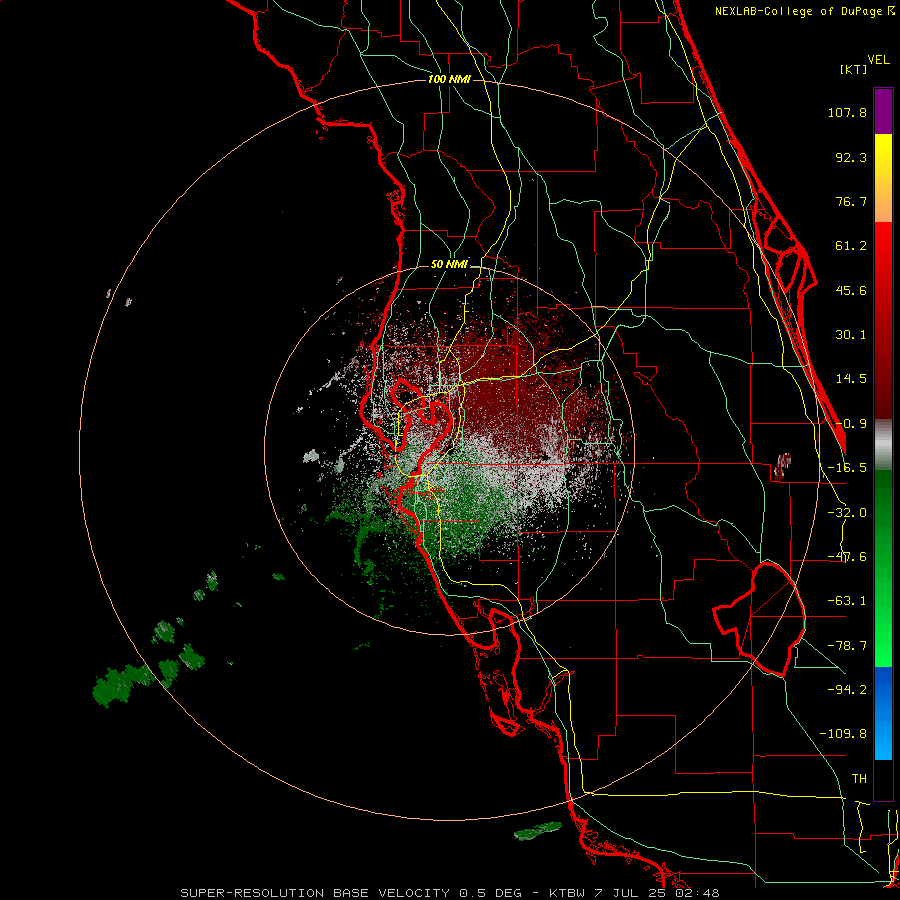Select the -16.5 scale value
The width and height of the screenshot is (900, 900).
click(x=847, y=468)
